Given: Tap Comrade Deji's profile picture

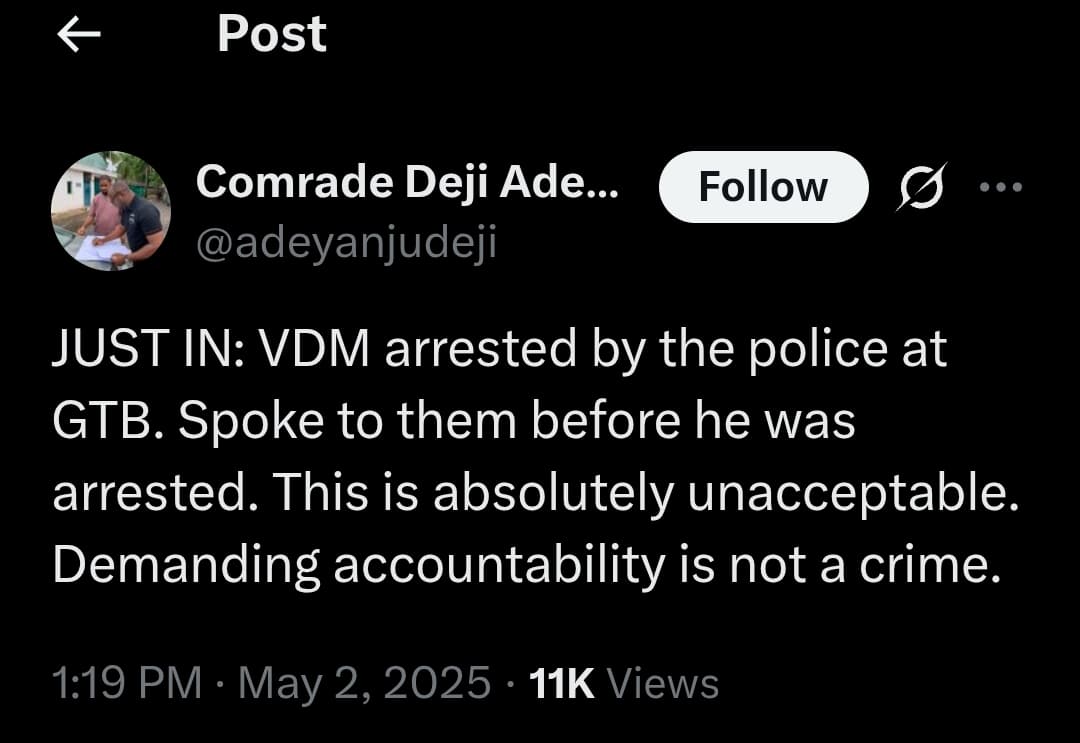Looking at the screenshot, I should 111,211.
